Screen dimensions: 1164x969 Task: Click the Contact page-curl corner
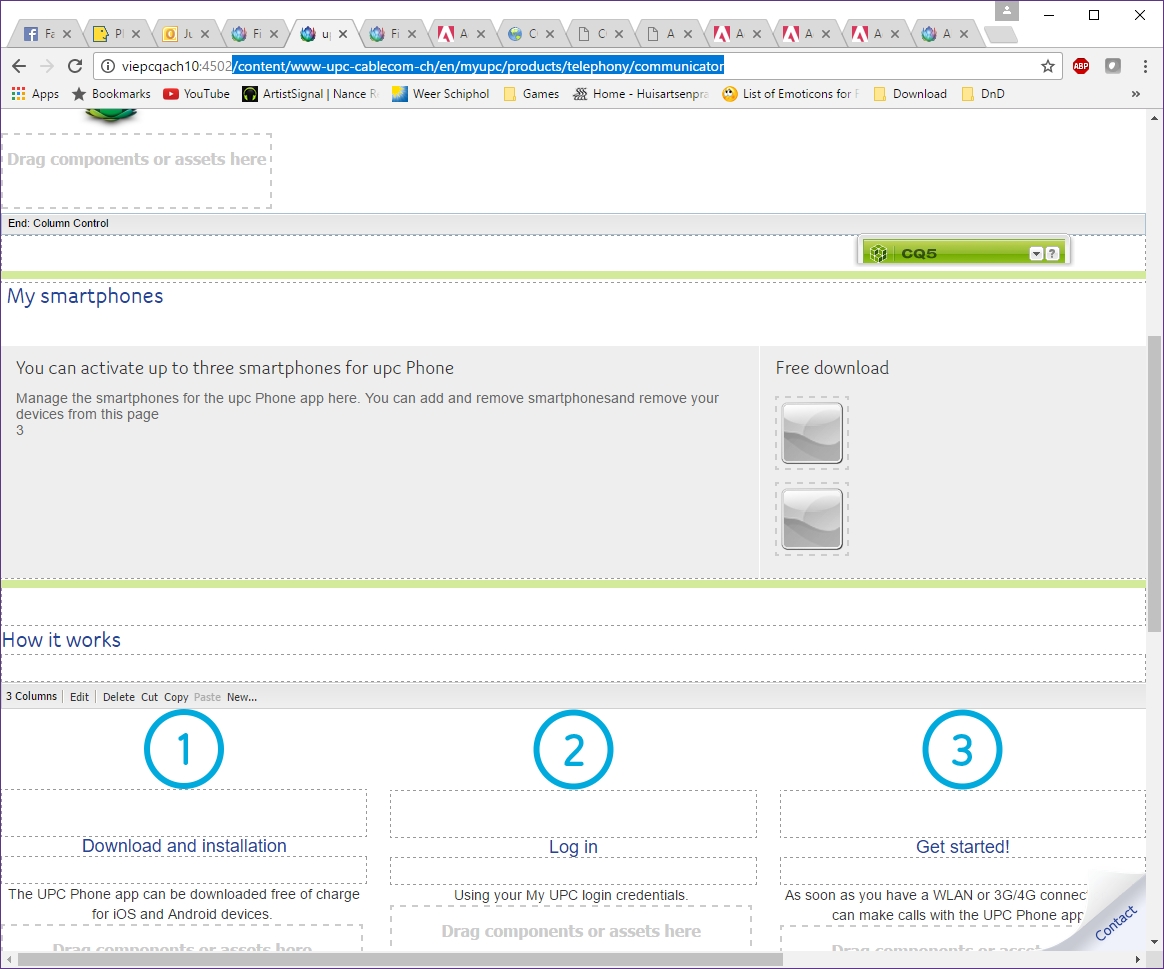(1115, 923)
